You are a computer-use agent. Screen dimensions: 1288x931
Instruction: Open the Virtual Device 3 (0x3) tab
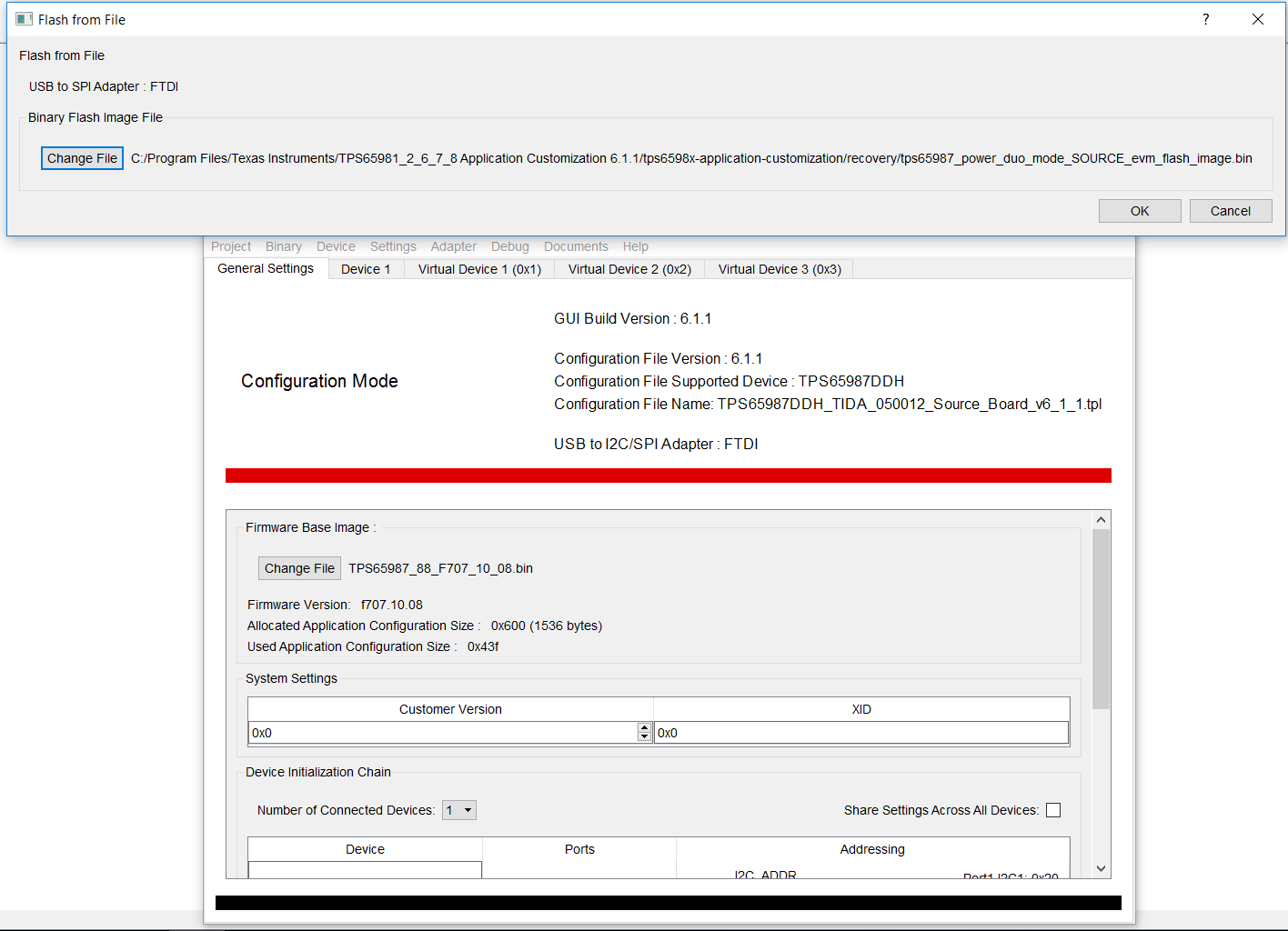(x=780, y=269)
